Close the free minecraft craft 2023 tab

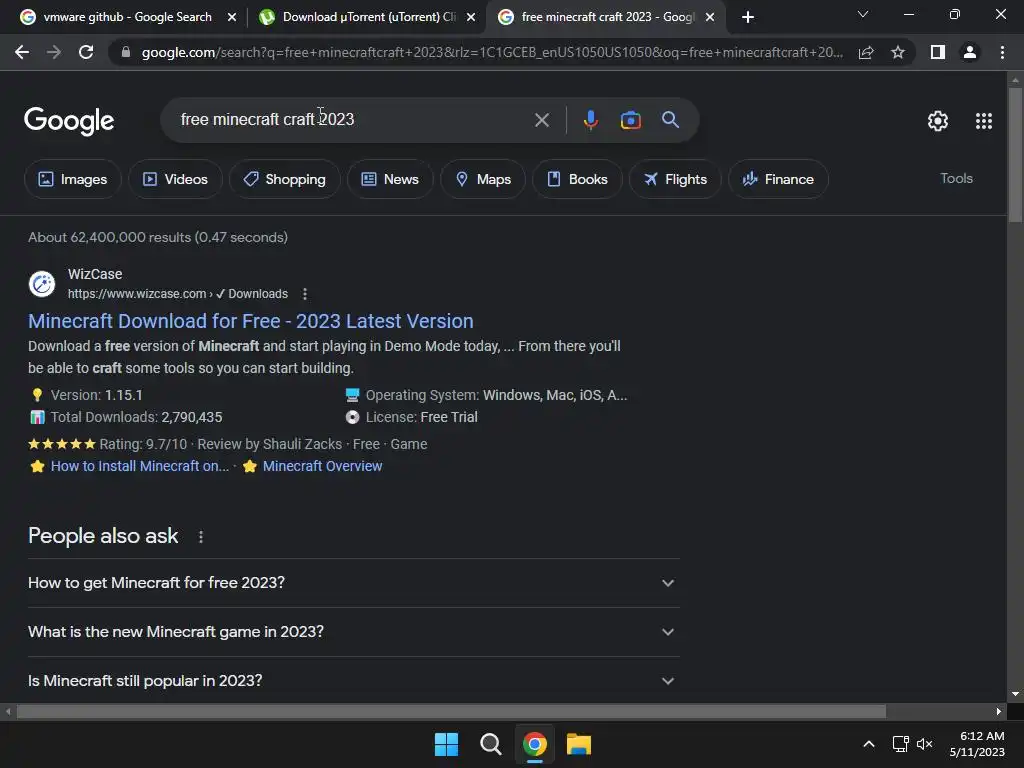coord(710,17)
